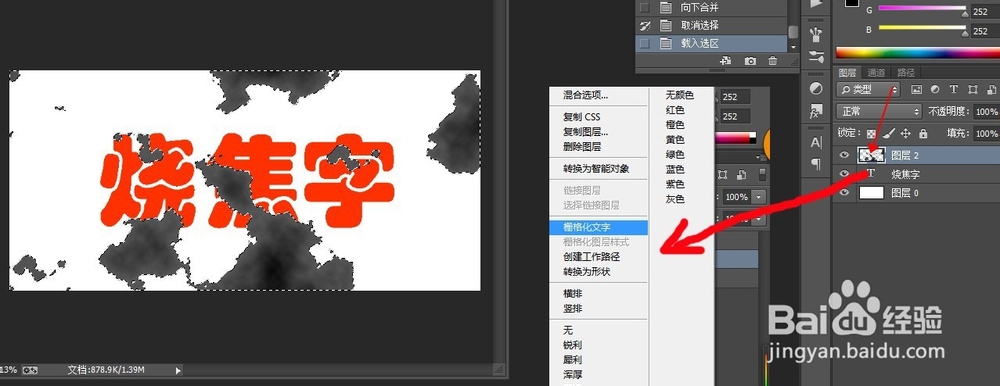Open the blend mode 正常 dropdown
1000x386 pixels.
[879, 112]
